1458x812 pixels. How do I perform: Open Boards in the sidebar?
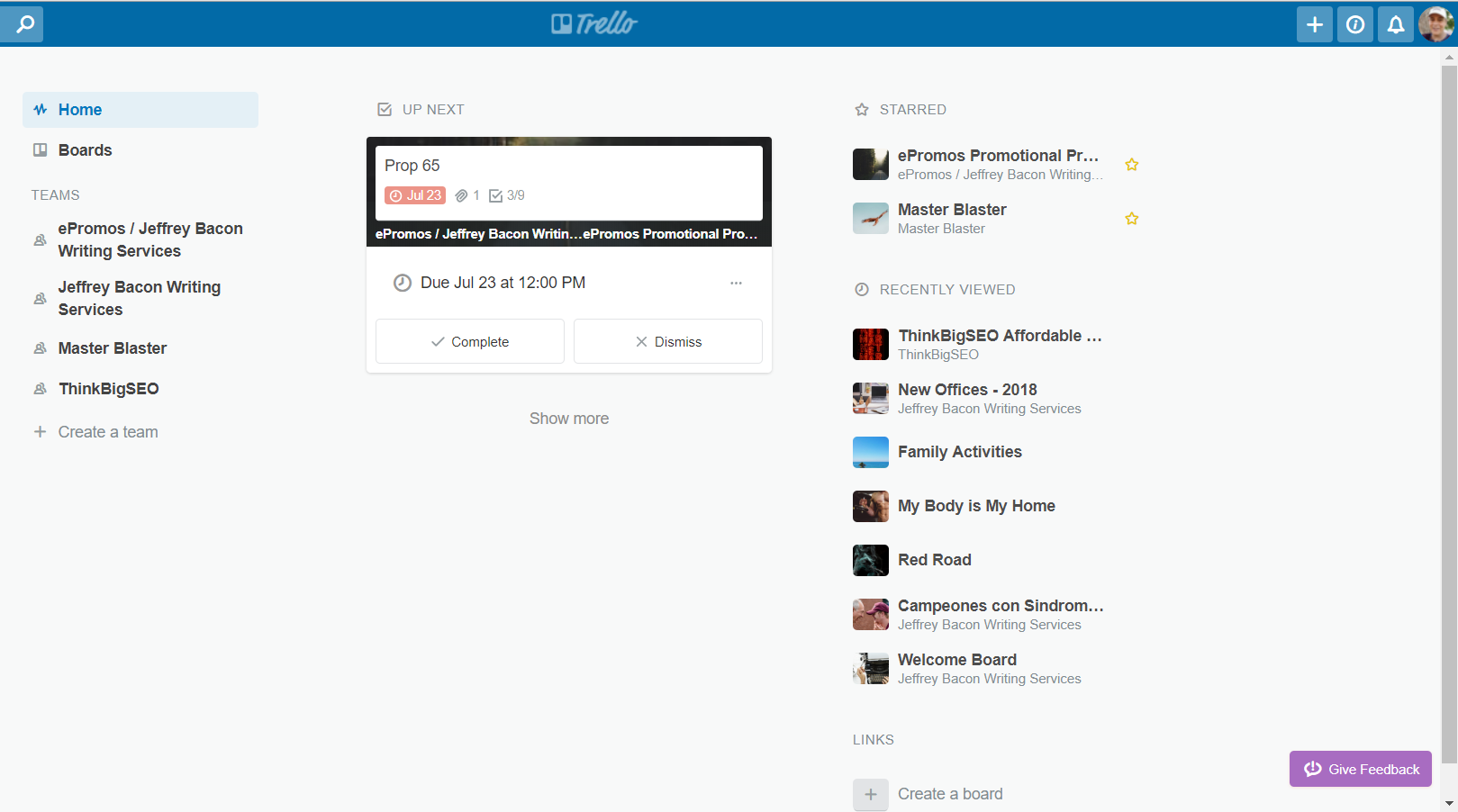[x=140, y=150]
